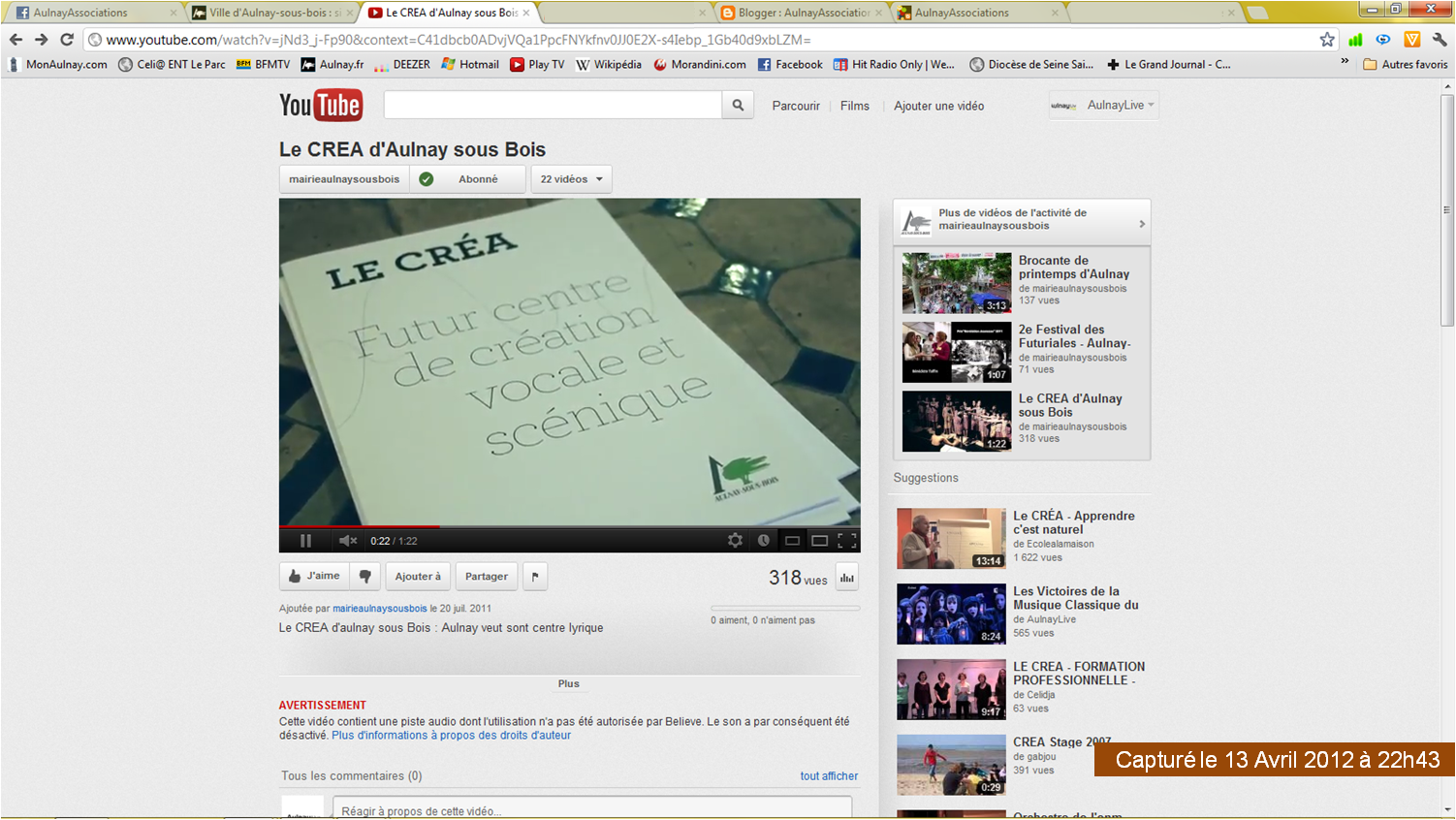
Task: Open MonAulnay.com bookmark
Action: tap(58, 65)
